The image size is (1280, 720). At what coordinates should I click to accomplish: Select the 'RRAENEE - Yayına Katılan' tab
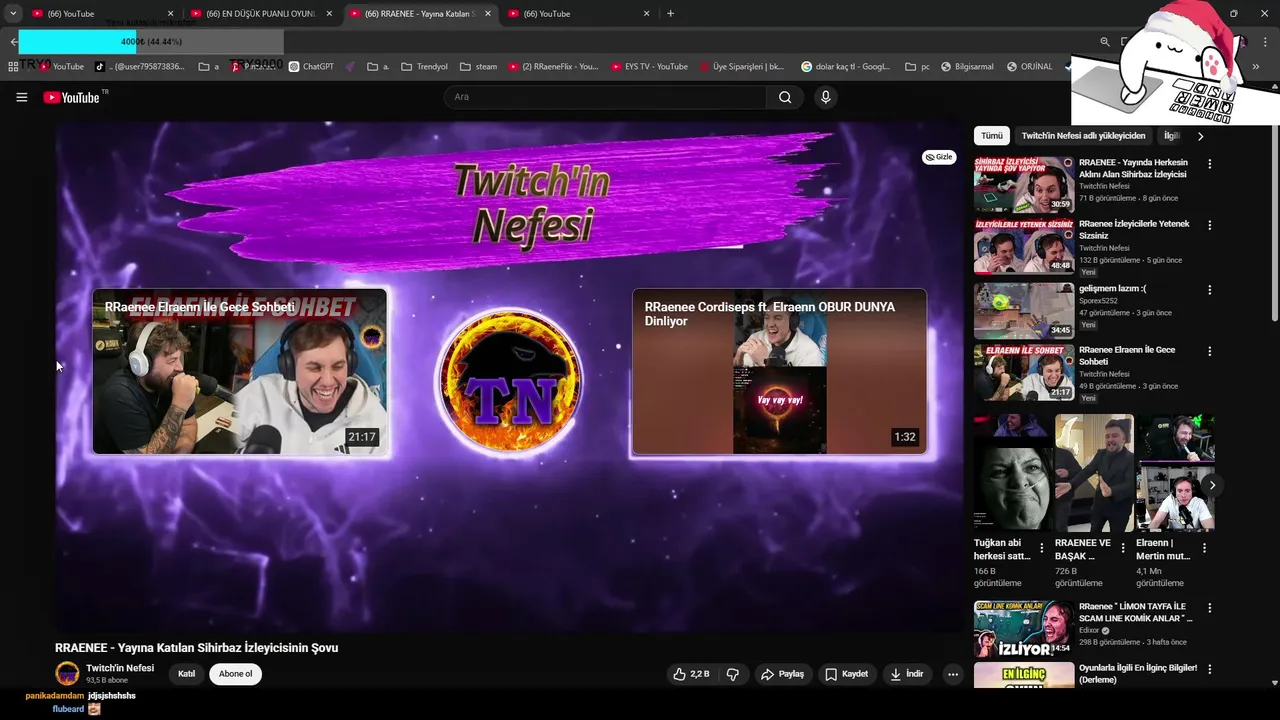pos(419,14)
